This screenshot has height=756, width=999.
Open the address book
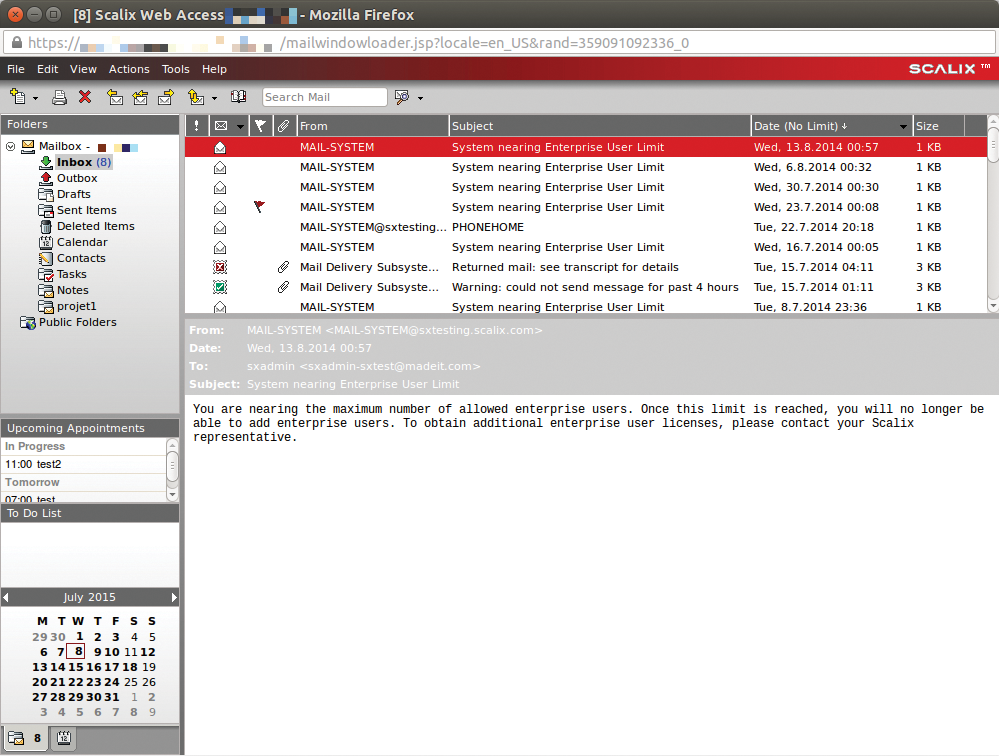pos(238,96)
